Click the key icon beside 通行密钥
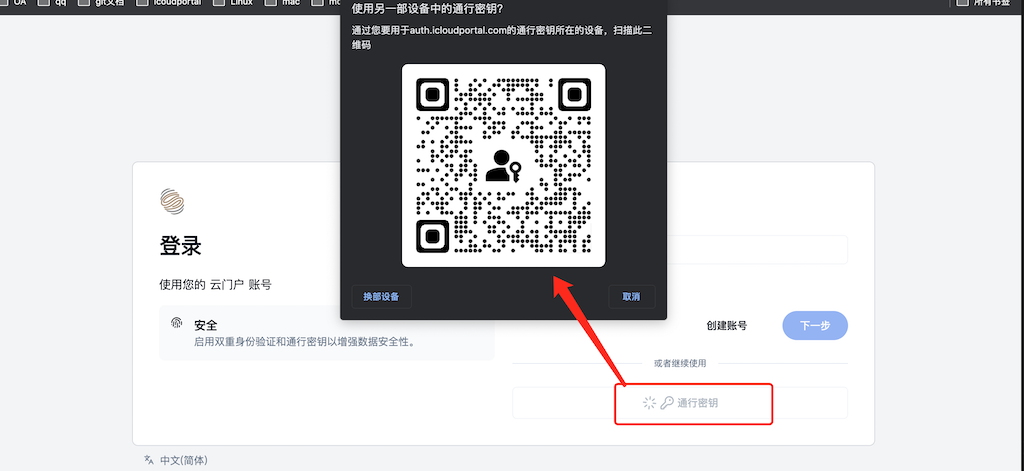This screenshot has width=1024, height=471. (667, 403)
